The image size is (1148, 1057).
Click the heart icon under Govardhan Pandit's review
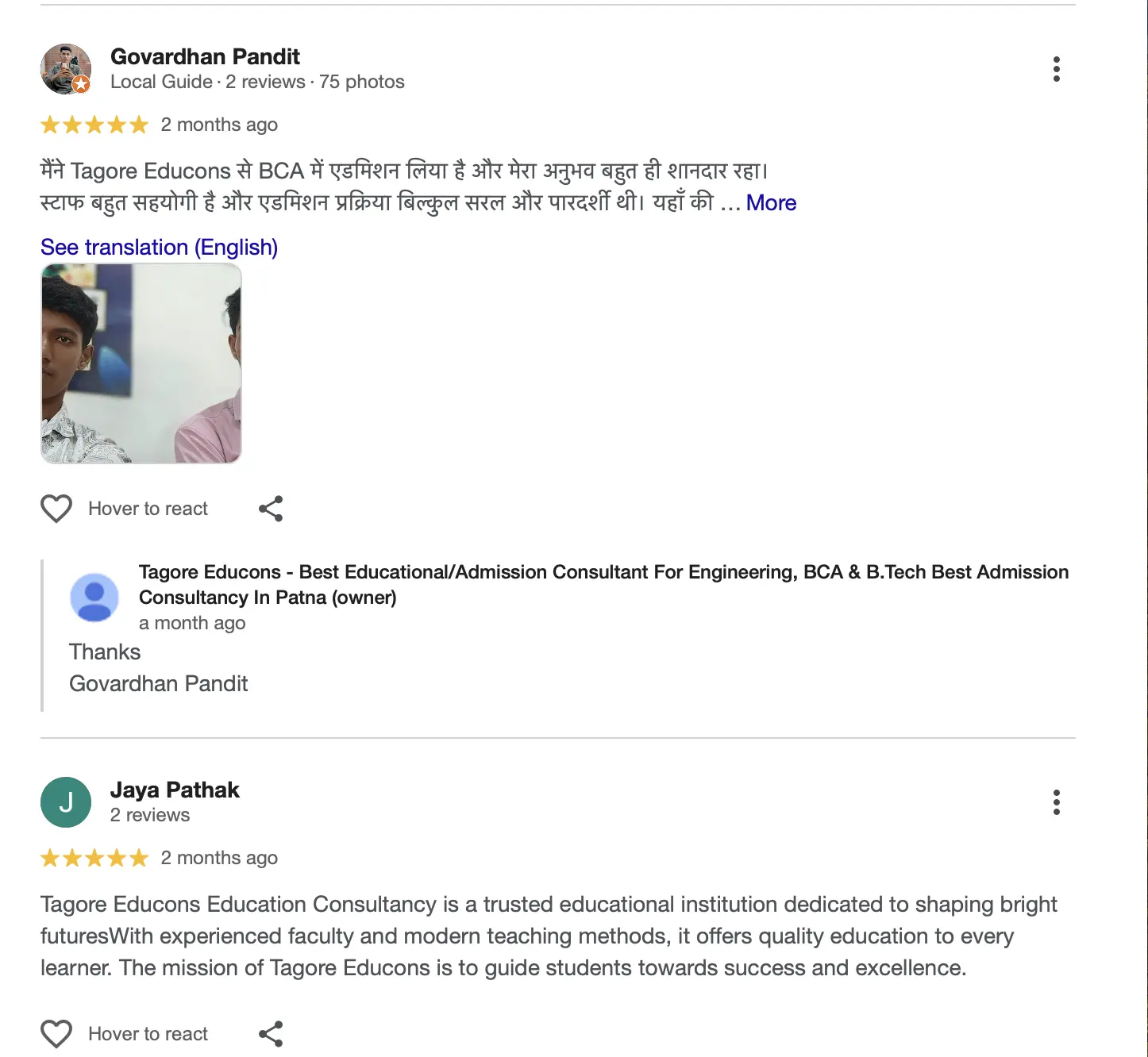(56, 509)
